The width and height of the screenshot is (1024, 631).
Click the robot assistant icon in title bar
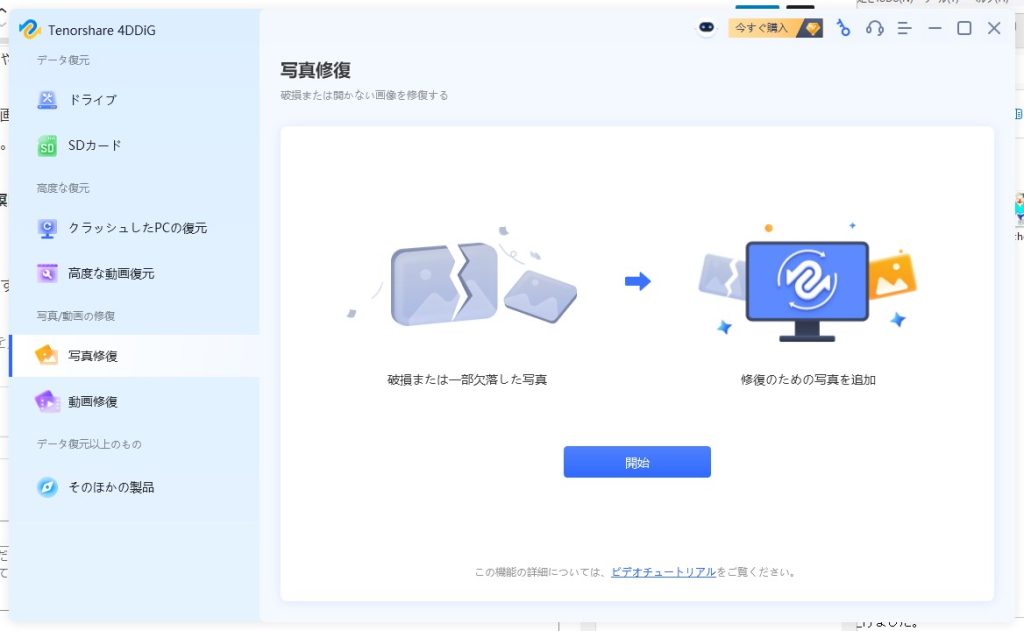[707, 28]
